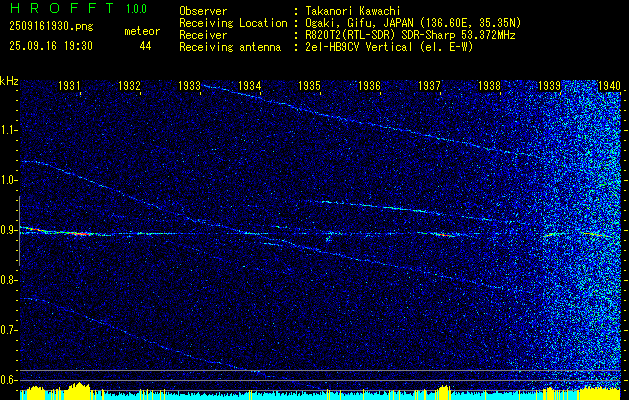The height and width of the screenshot is (400, 629).
Task: Click the red meteor echo near 1931
Action: click(x=80, y=233)
